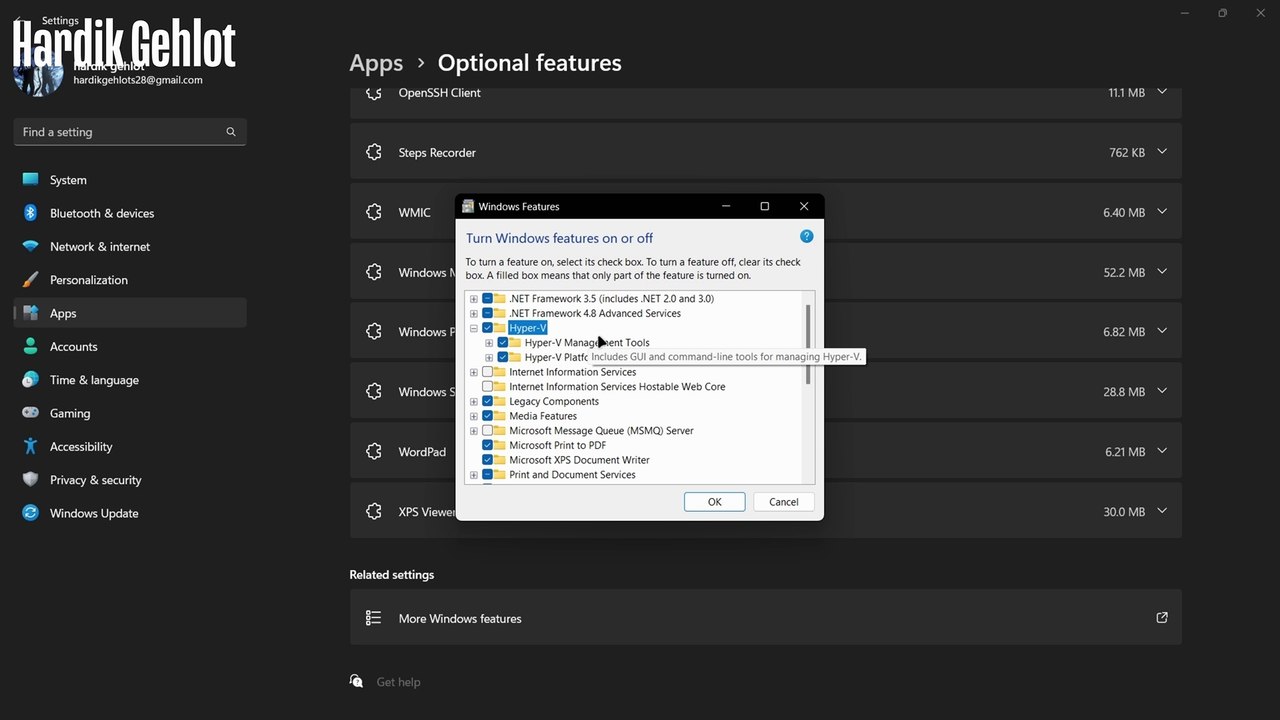Select Privacy & security in the sidebar

coord(130,480)
